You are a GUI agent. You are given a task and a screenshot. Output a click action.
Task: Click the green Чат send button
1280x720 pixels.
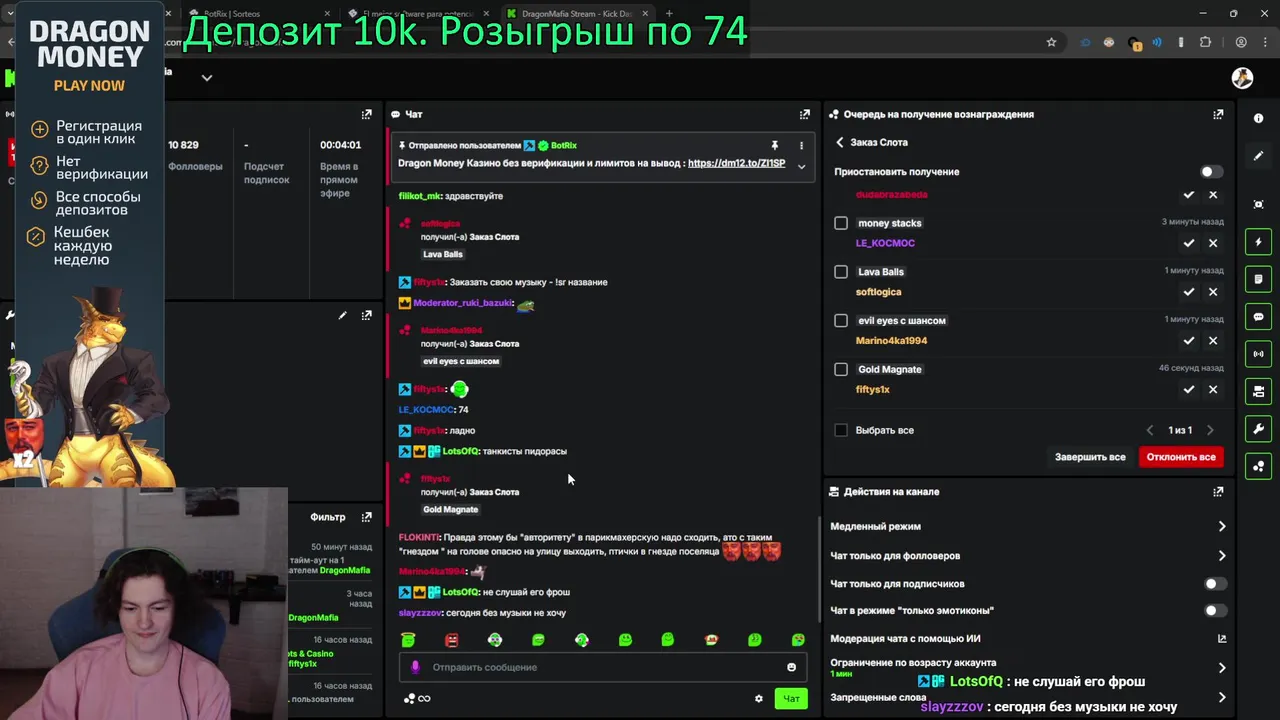pyautogui.click(x=791, y=699)
